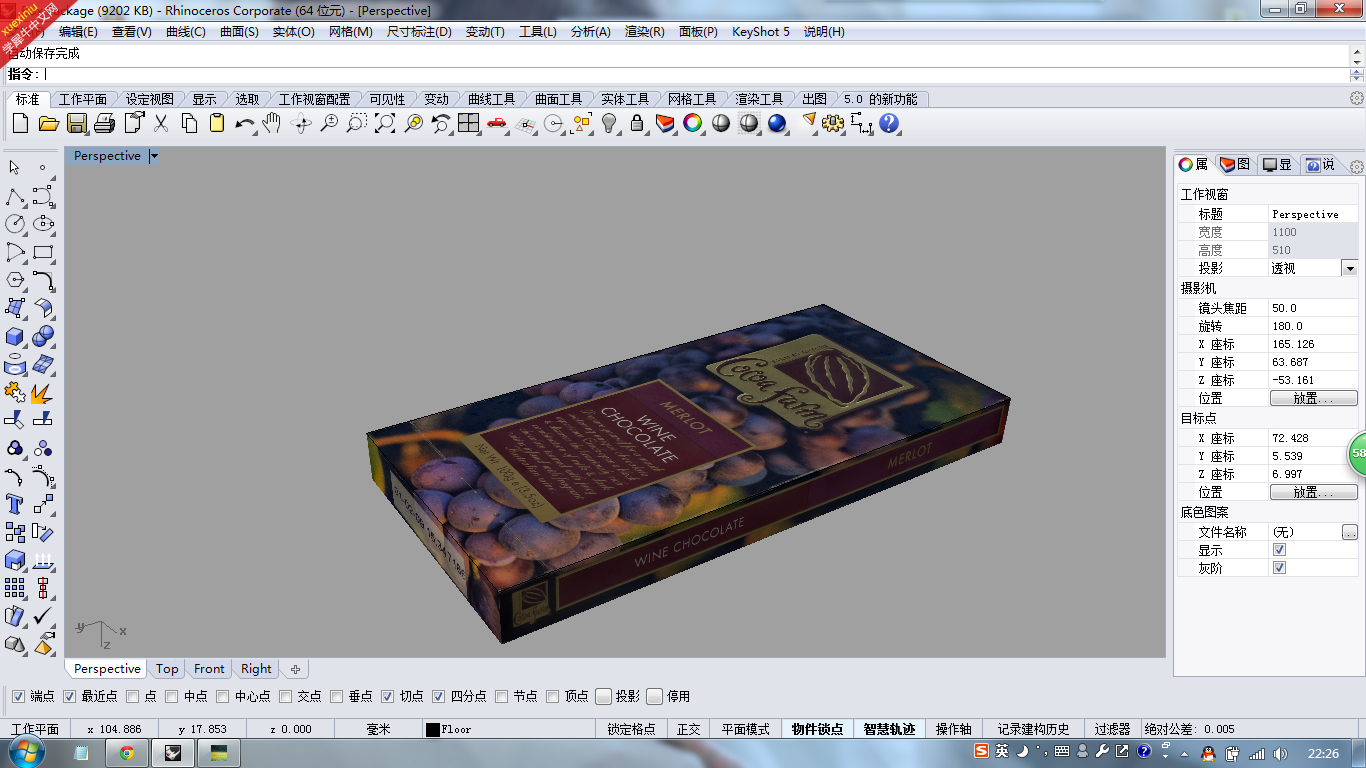Click the 镜头焦距 value field
This screenshot has width=1366, height=768.
1313,308
